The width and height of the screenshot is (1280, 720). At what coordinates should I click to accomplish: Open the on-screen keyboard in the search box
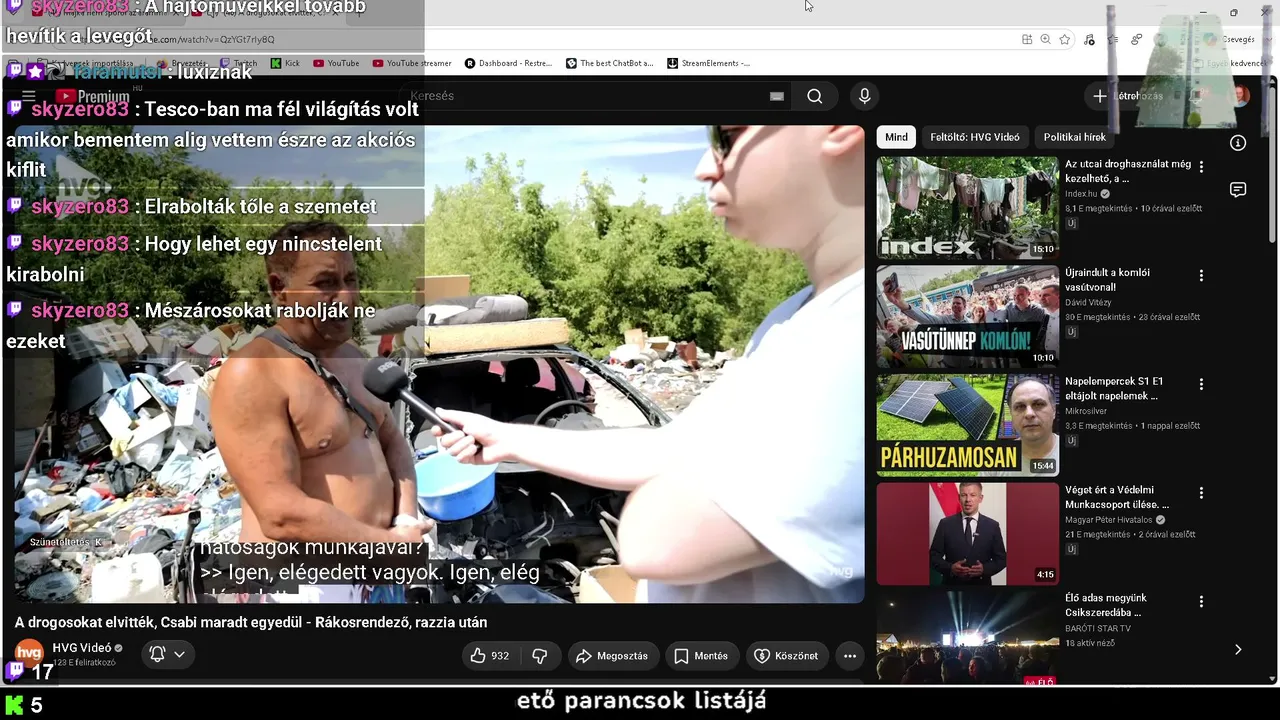777,96
